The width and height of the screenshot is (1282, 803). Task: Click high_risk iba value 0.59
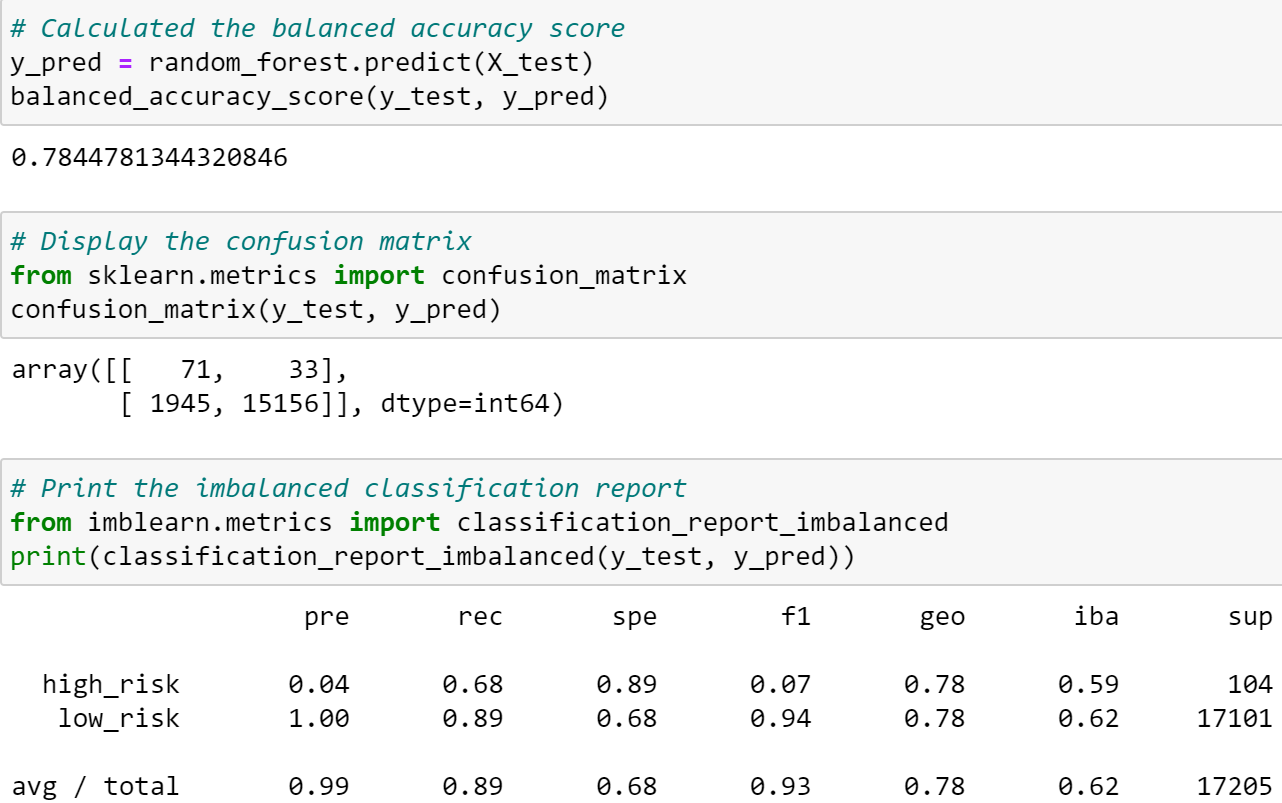(x=1088, y=685)
